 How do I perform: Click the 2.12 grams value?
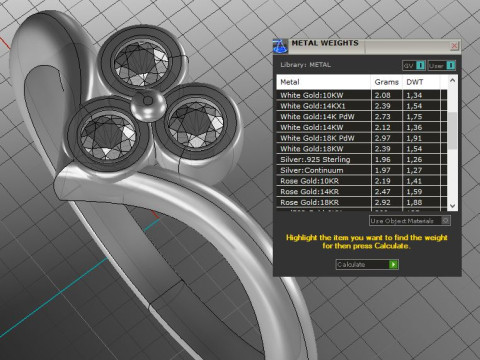click(x=382, y=127)
